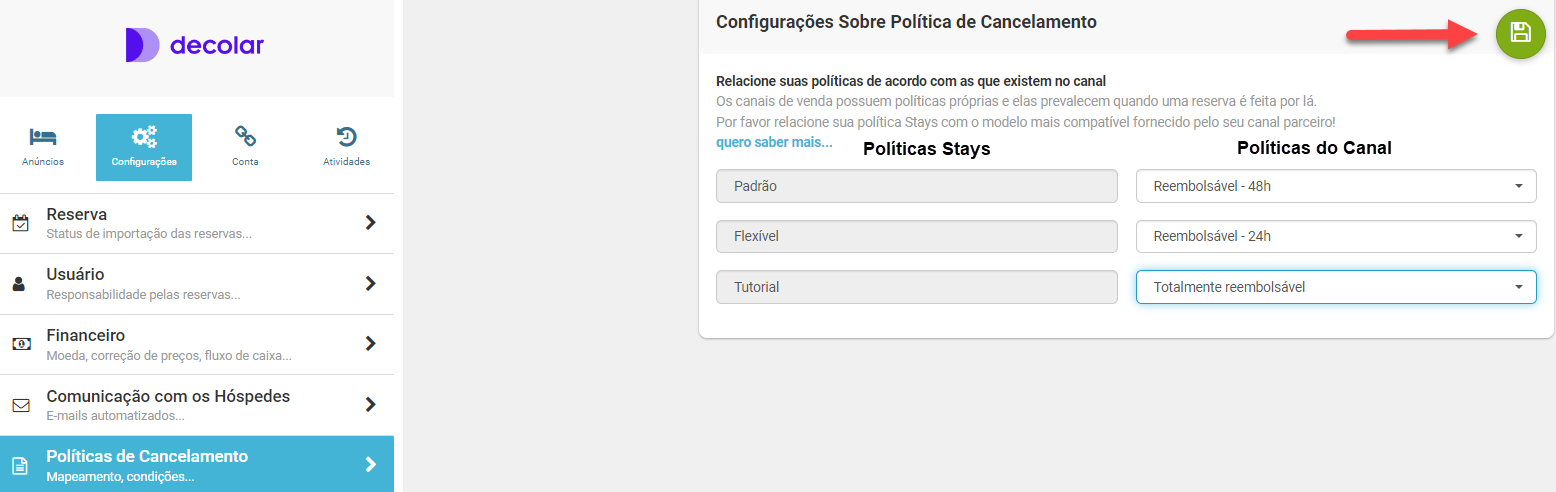Image resolution: width=1556 pixels, height=492 pixels.
Task: Click the green save floppy-disk button
Action: (x=1520, y=33)
